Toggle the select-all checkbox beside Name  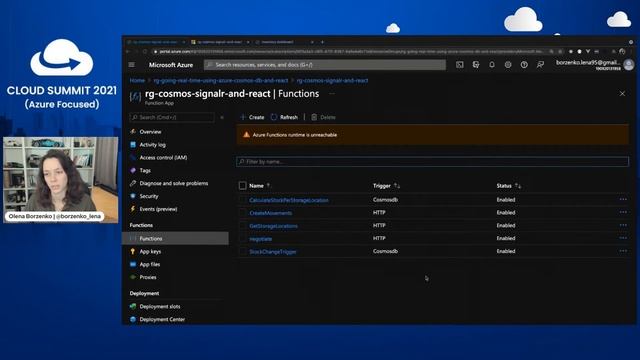[x=242, y=186]
